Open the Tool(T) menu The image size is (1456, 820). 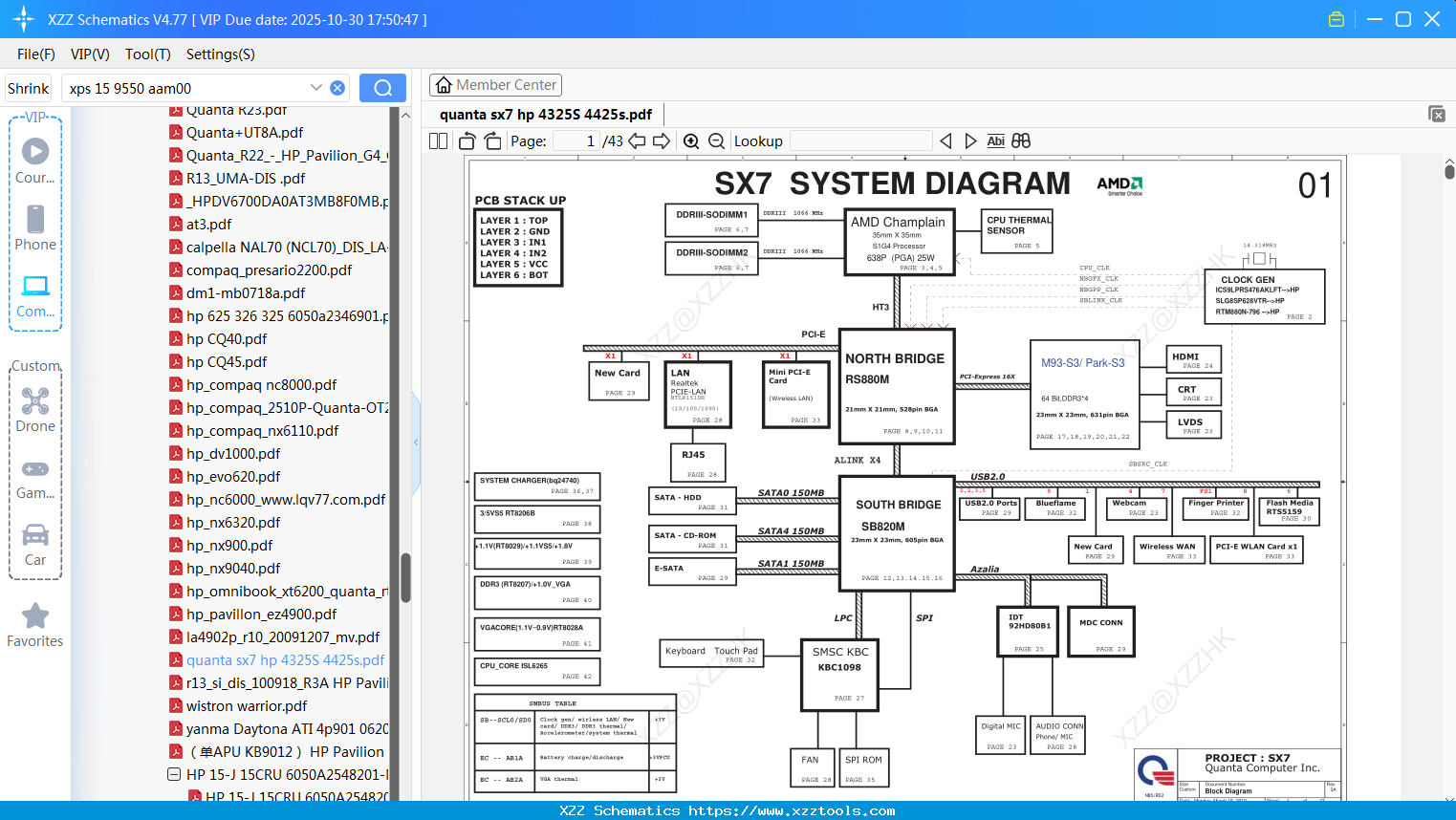[148, 54]
